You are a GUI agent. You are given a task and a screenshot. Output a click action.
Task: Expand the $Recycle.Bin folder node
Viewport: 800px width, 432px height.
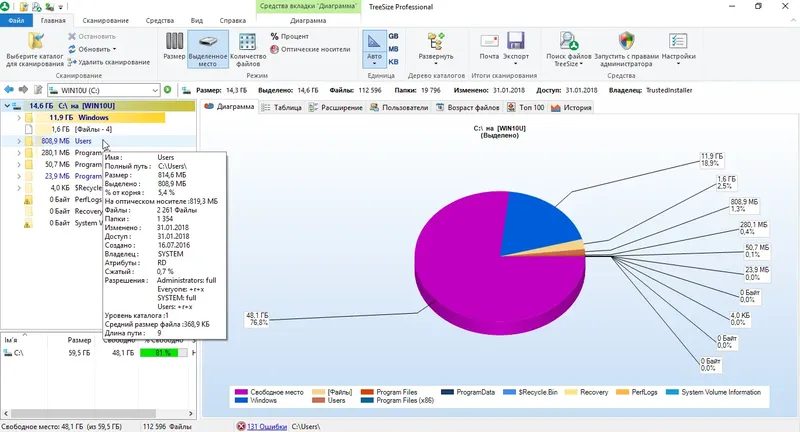pos(19,188)
